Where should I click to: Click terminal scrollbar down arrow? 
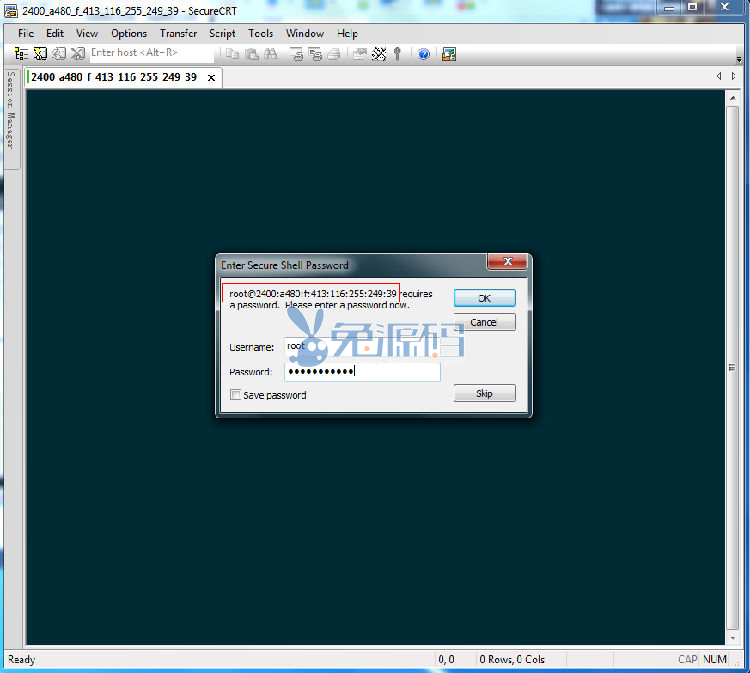click(732, 638)
